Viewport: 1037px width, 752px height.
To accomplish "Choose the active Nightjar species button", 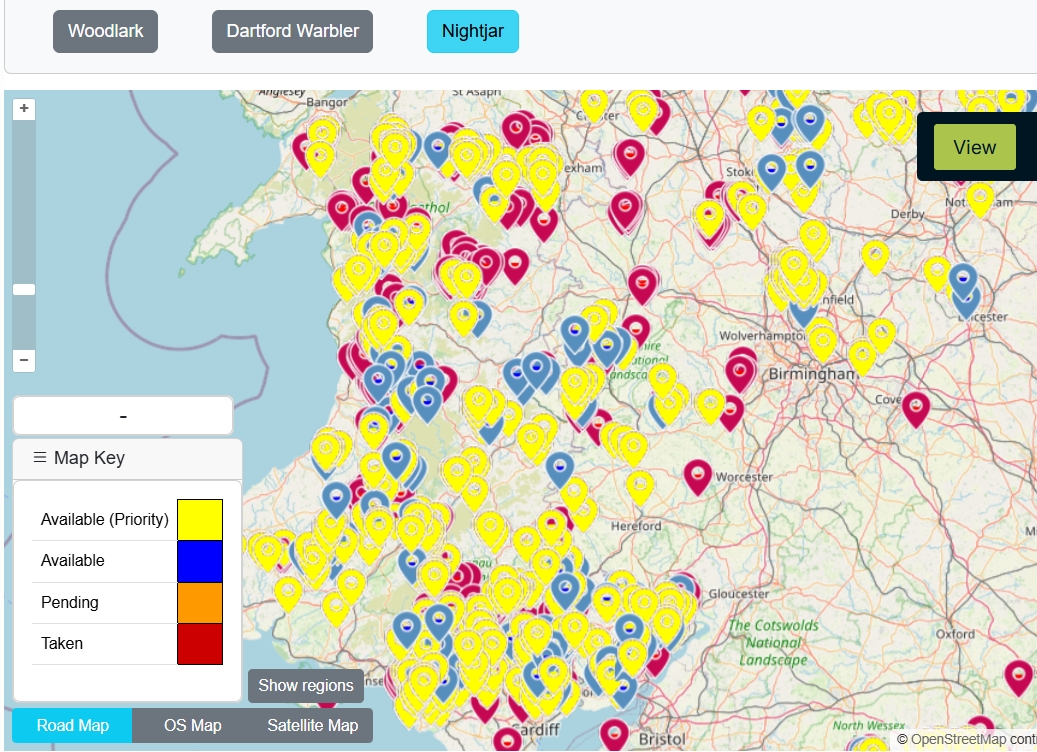I will [x=473, y=31].
